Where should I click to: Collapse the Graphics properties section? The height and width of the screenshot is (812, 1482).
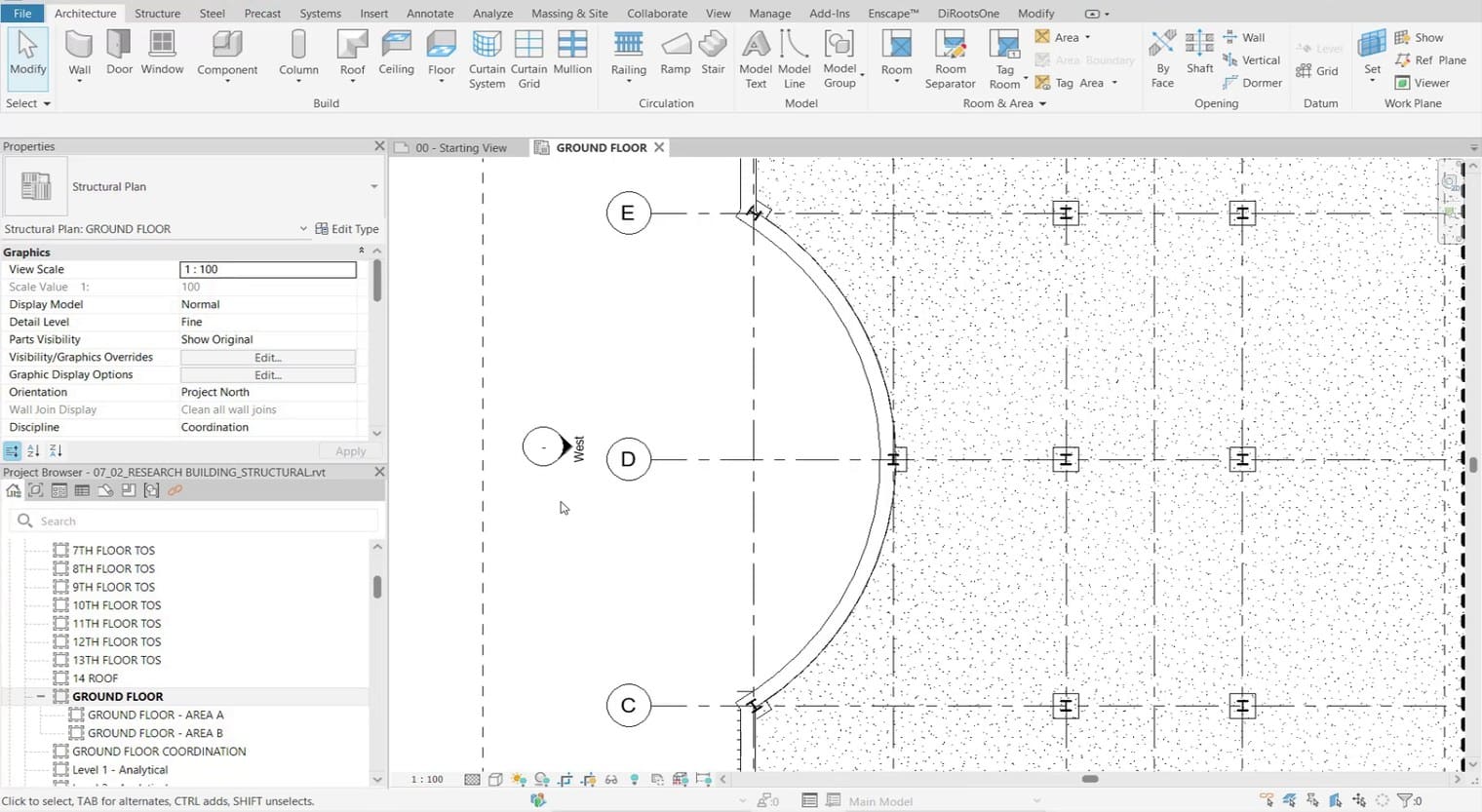362,251
